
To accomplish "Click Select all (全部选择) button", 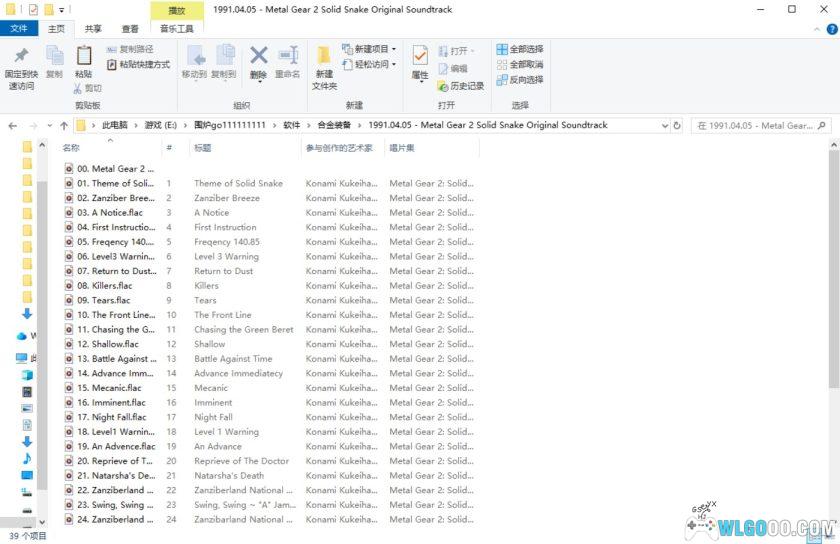I will click(519, 49).
